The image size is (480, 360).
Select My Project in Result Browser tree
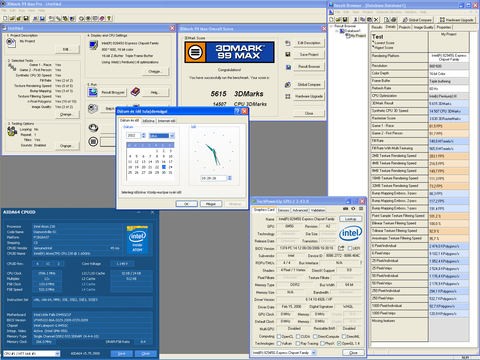click(358, 35)
